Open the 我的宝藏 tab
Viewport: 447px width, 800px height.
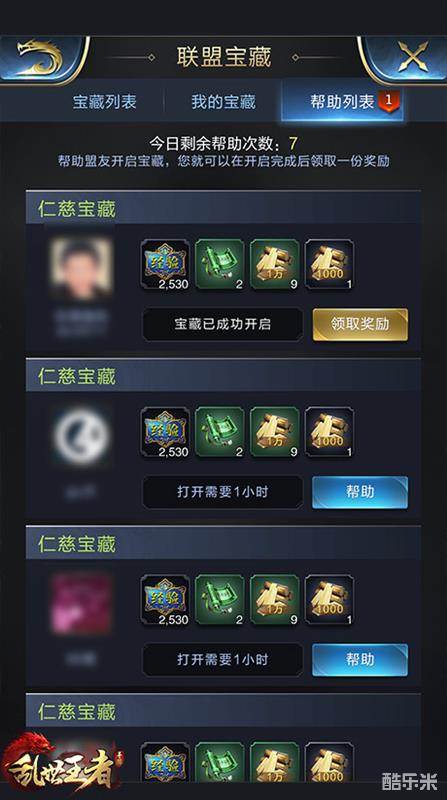tap(223, 102)
